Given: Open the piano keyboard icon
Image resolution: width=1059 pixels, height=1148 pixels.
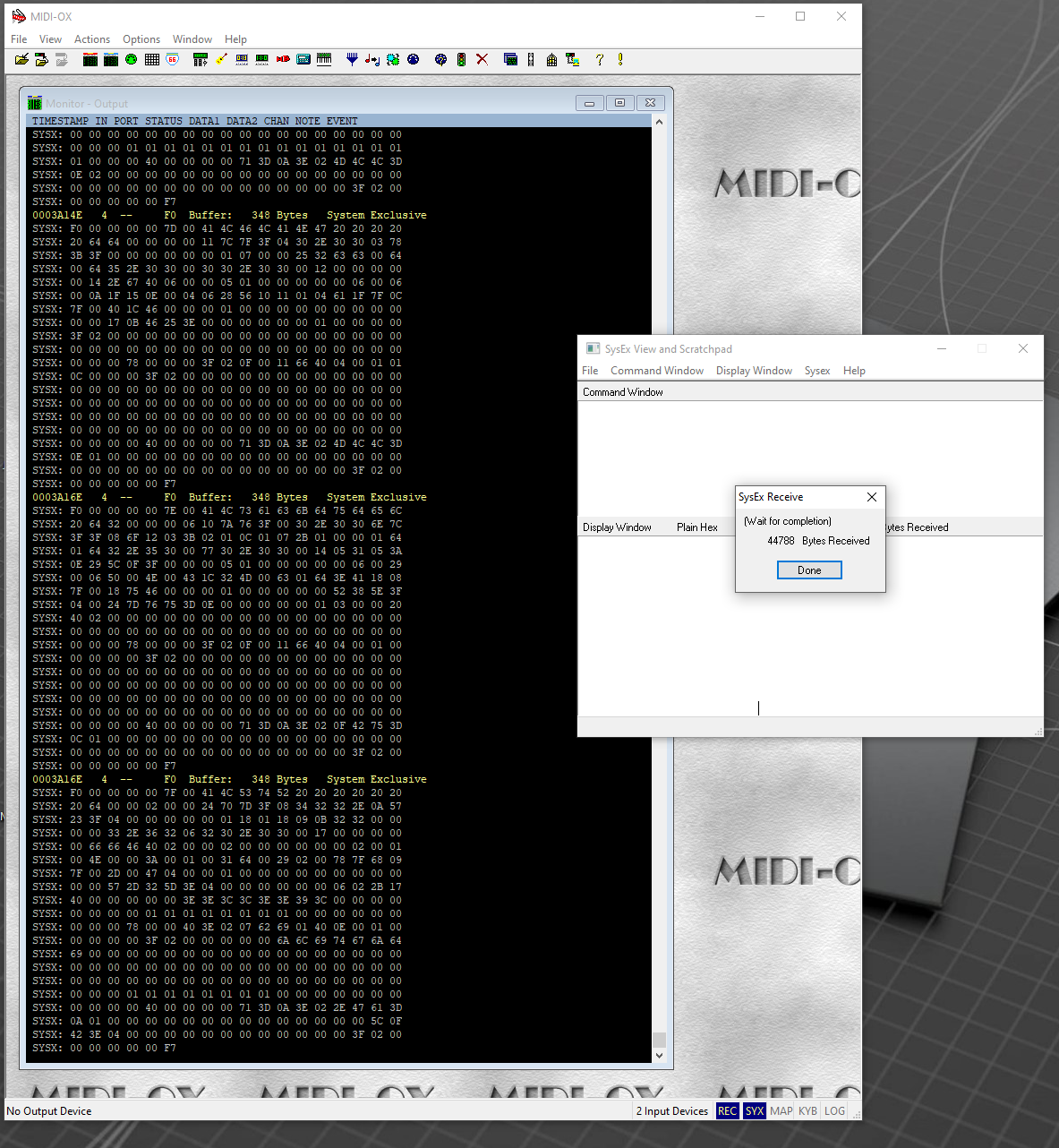Looking at the screenshot, I should [x=324, y=60].
